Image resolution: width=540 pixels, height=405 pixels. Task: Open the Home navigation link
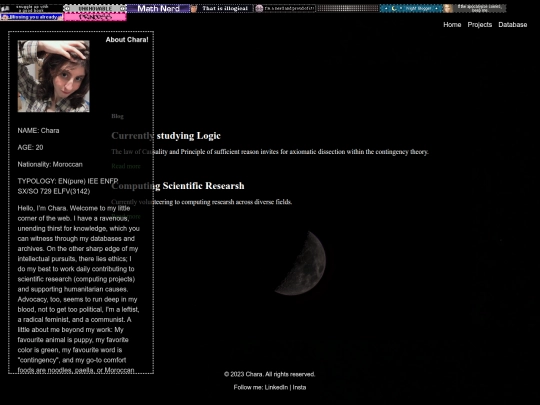tap(452, 24)
